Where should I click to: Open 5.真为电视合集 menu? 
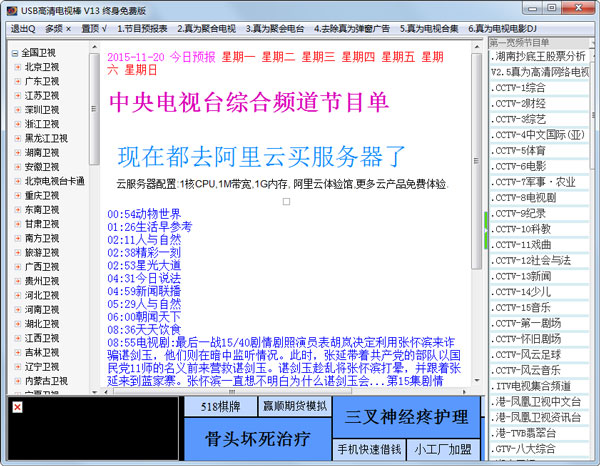[x=429, y=29]
